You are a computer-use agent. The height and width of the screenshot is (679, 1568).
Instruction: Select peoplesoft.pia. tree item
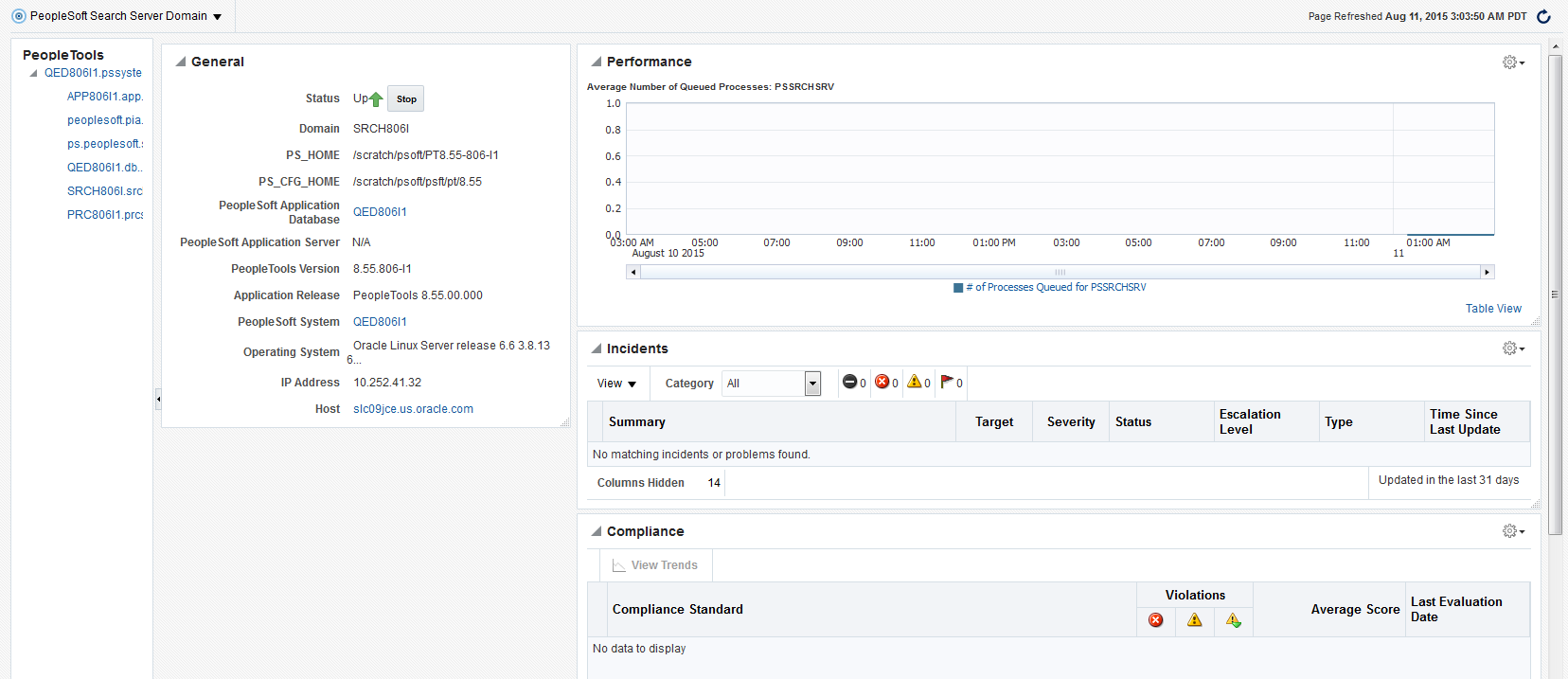pyautogui.click(x=104, y=120)
